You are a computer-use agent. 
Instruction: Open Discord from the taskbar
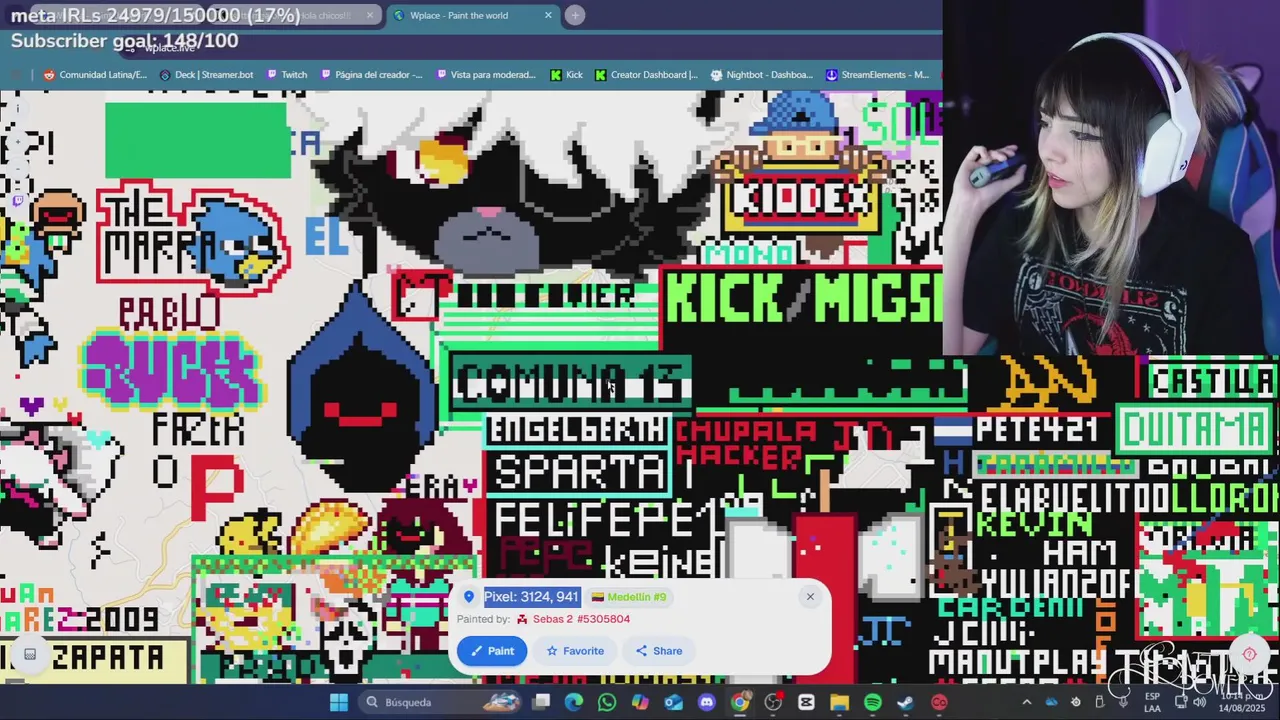(707, 702)
